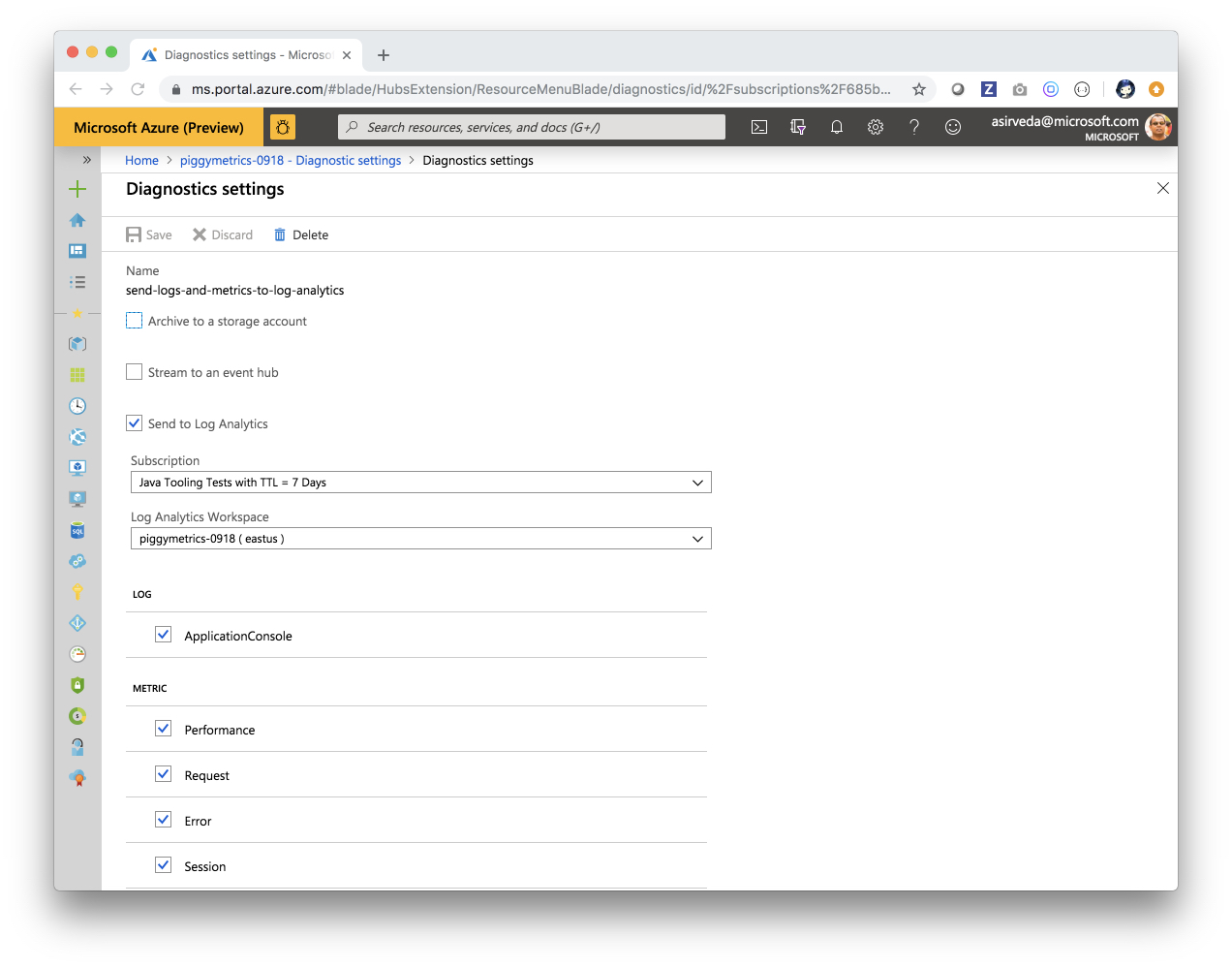The width and height of the screenshot is (1232, 968).
Task: Open Security Center green shield icon
Action: 77,685
